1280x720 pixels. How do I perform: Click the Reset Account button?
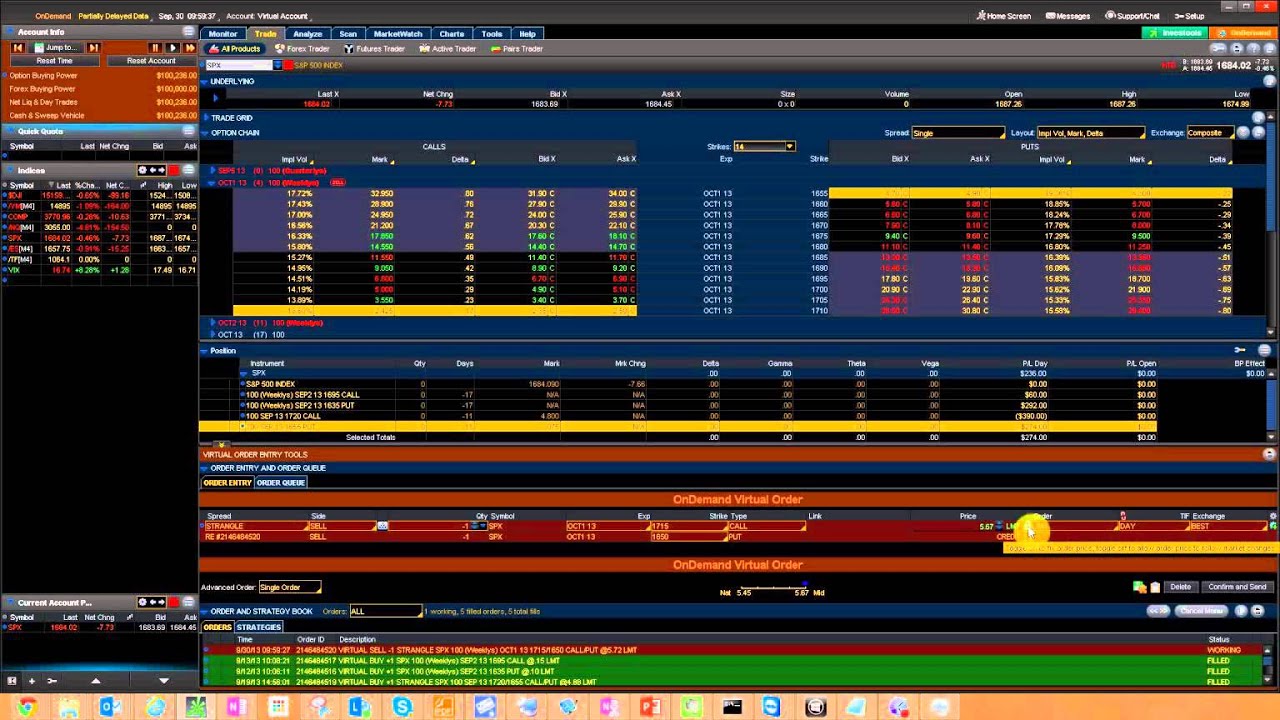click(x=151, y=61)
